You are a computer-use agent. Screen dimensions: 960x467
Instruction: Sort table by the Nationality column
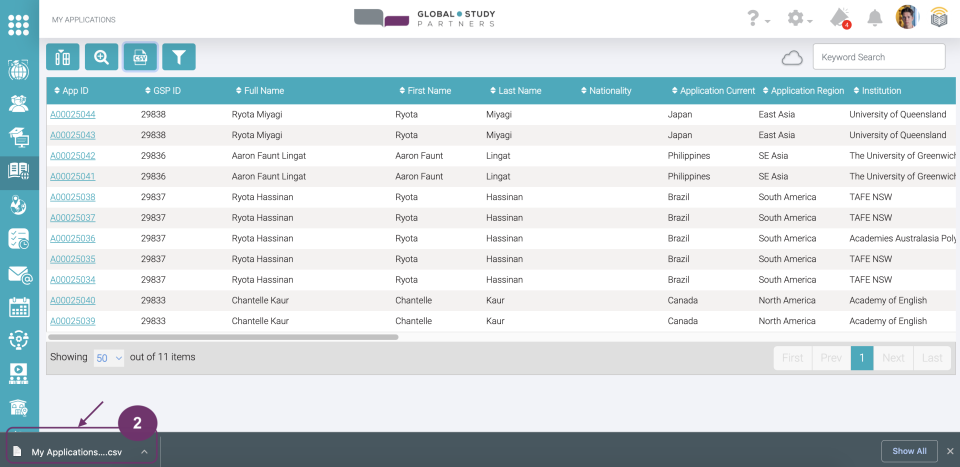[x=609, y=91]
